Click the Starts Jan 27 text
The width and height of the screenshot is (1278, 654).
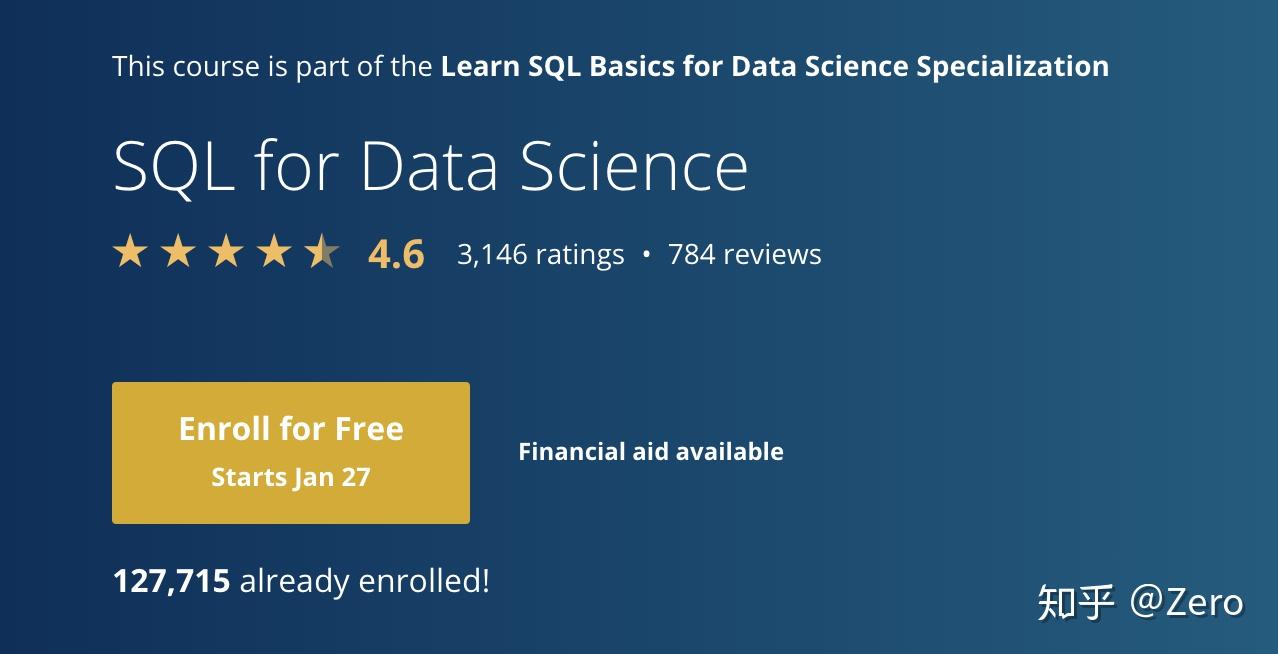coord(291,477)
